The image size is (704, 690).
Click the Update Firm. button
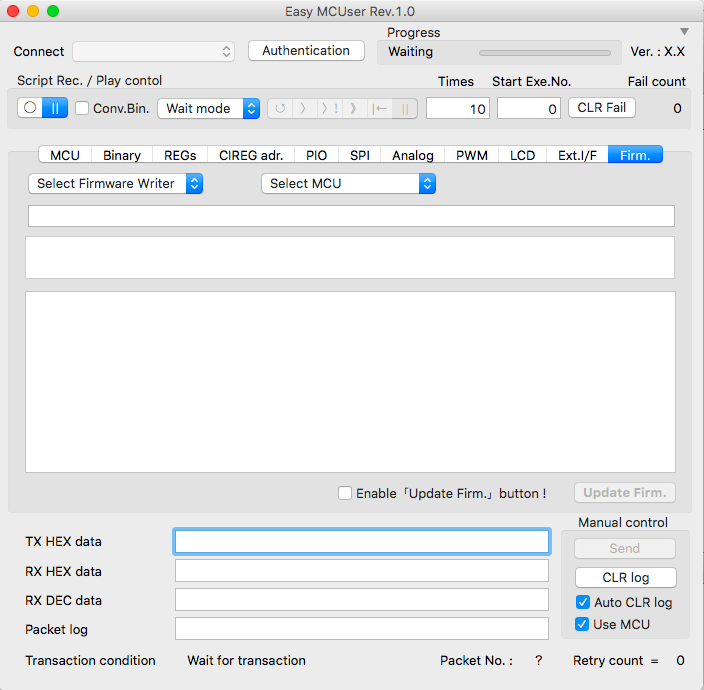coord(625,492)
